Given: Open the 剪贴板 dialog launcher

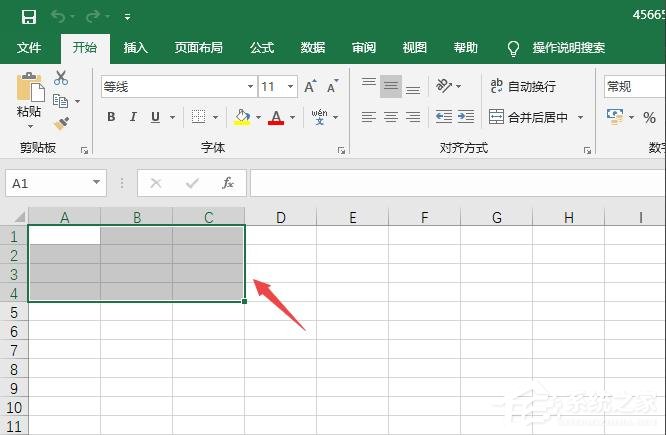Looking at the screenshot, I should pyautogui.click(x=84, y=150).
